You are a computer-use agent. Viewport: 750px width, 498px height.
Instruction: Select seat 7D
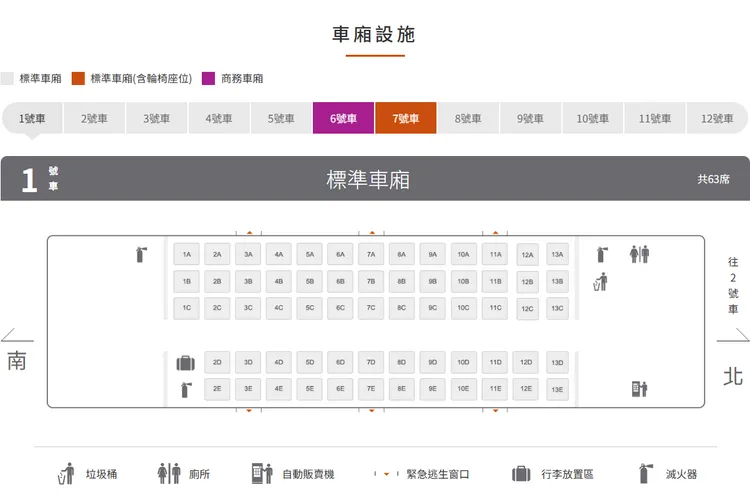click(x=371, y=363)
